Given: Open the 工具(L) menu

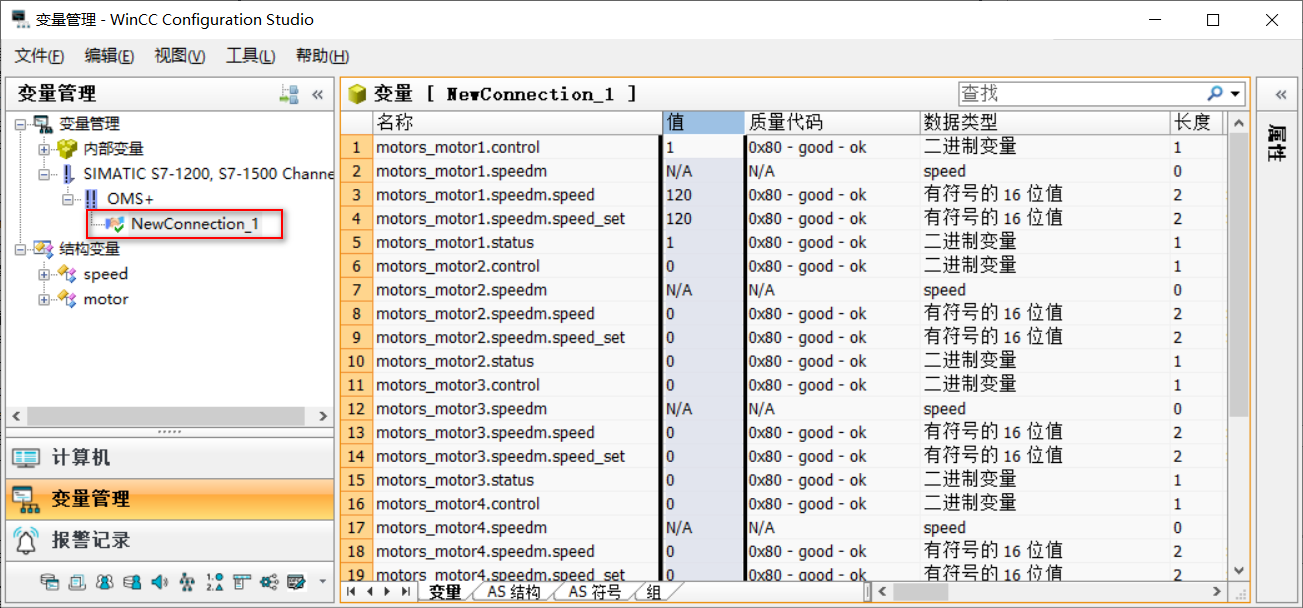Looking at the screenshot, I should 250,56.
